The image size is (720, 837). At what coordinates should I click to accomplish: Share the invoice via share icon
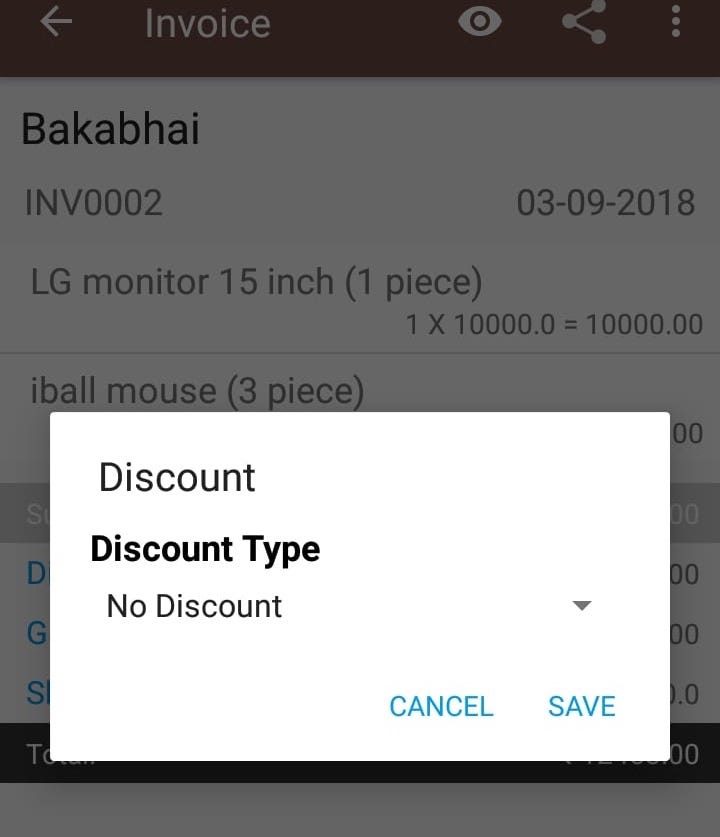pyautogui.click(x=584, y=22)
